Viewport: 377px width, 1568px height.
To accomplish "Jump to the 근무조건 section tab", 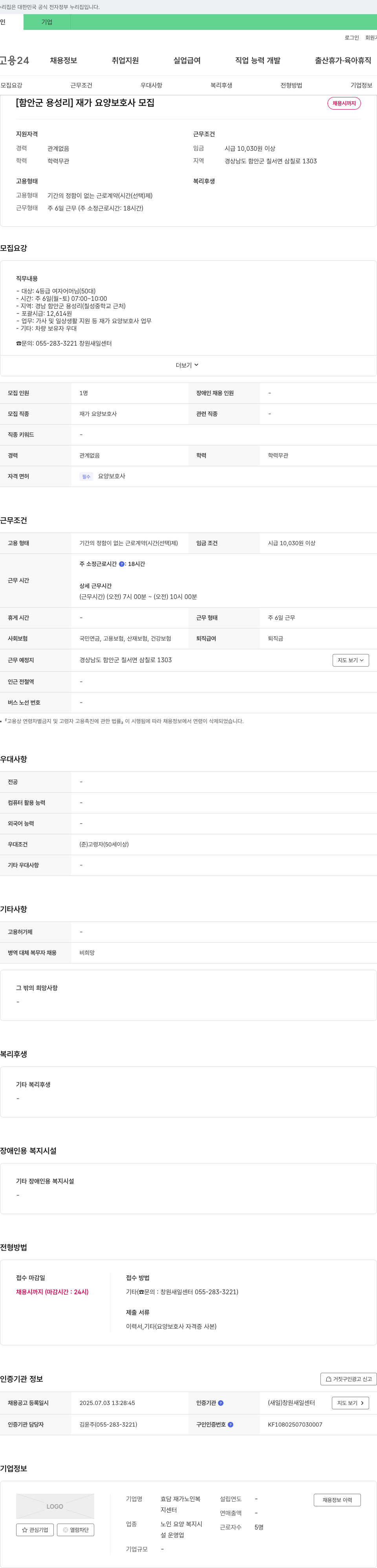I will tap(82, 85).
